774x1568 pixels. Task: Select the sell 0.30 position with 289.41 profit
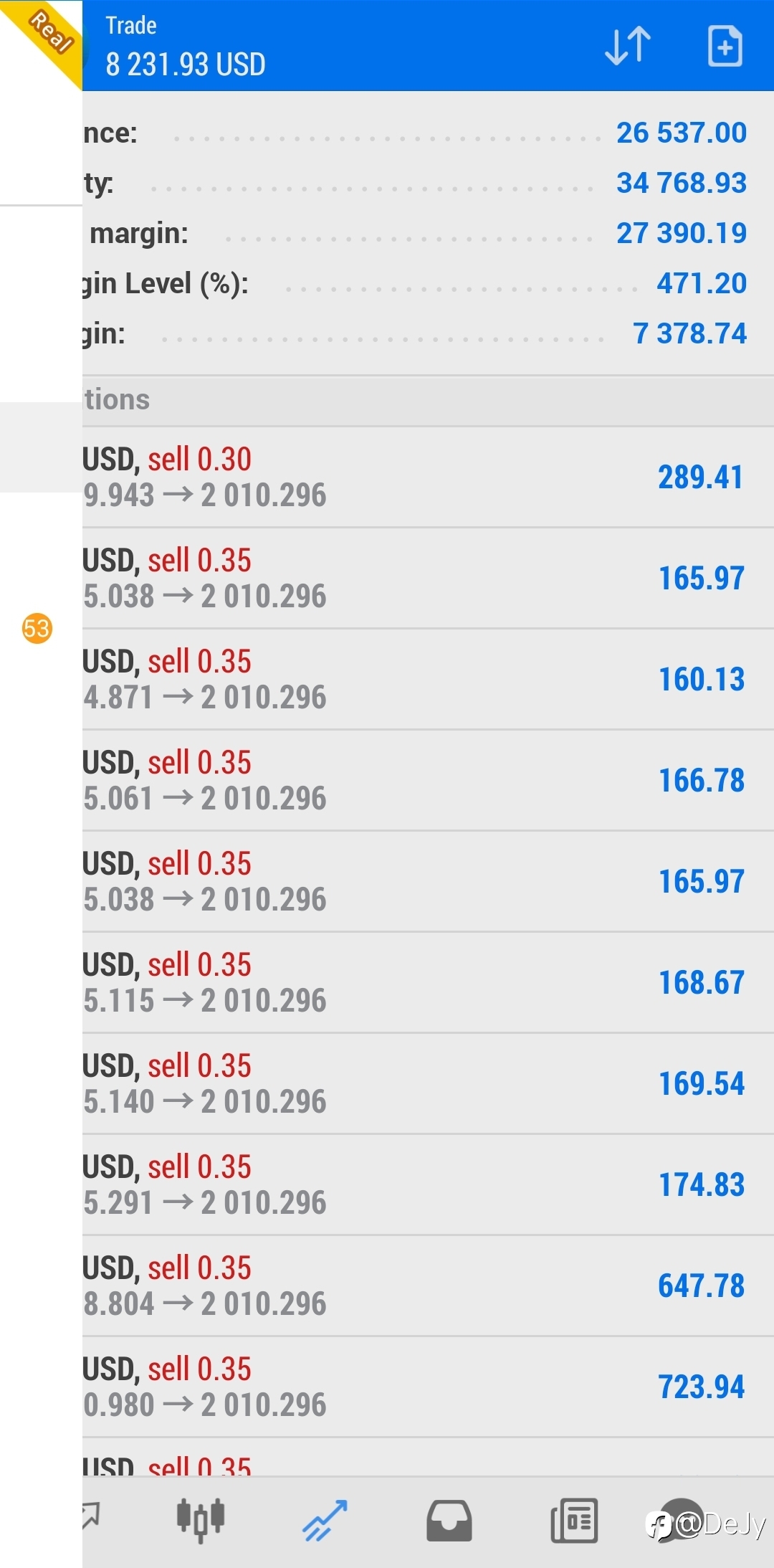pyautogui.click(x=428, y=477)
